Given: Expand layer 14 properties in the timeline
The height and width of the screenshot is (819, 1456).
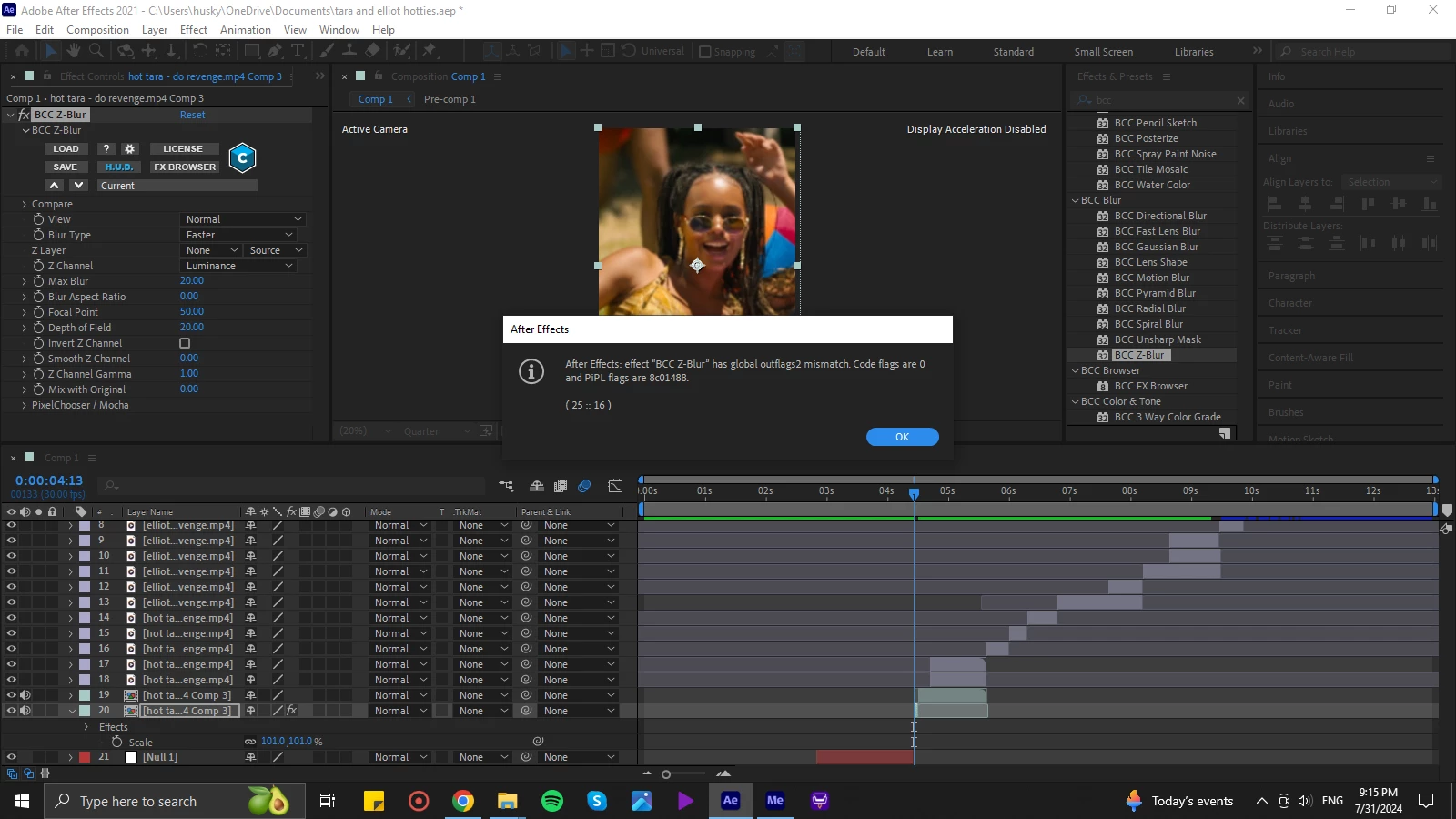Looking at the screenshot, I should (x=71, y=618).
